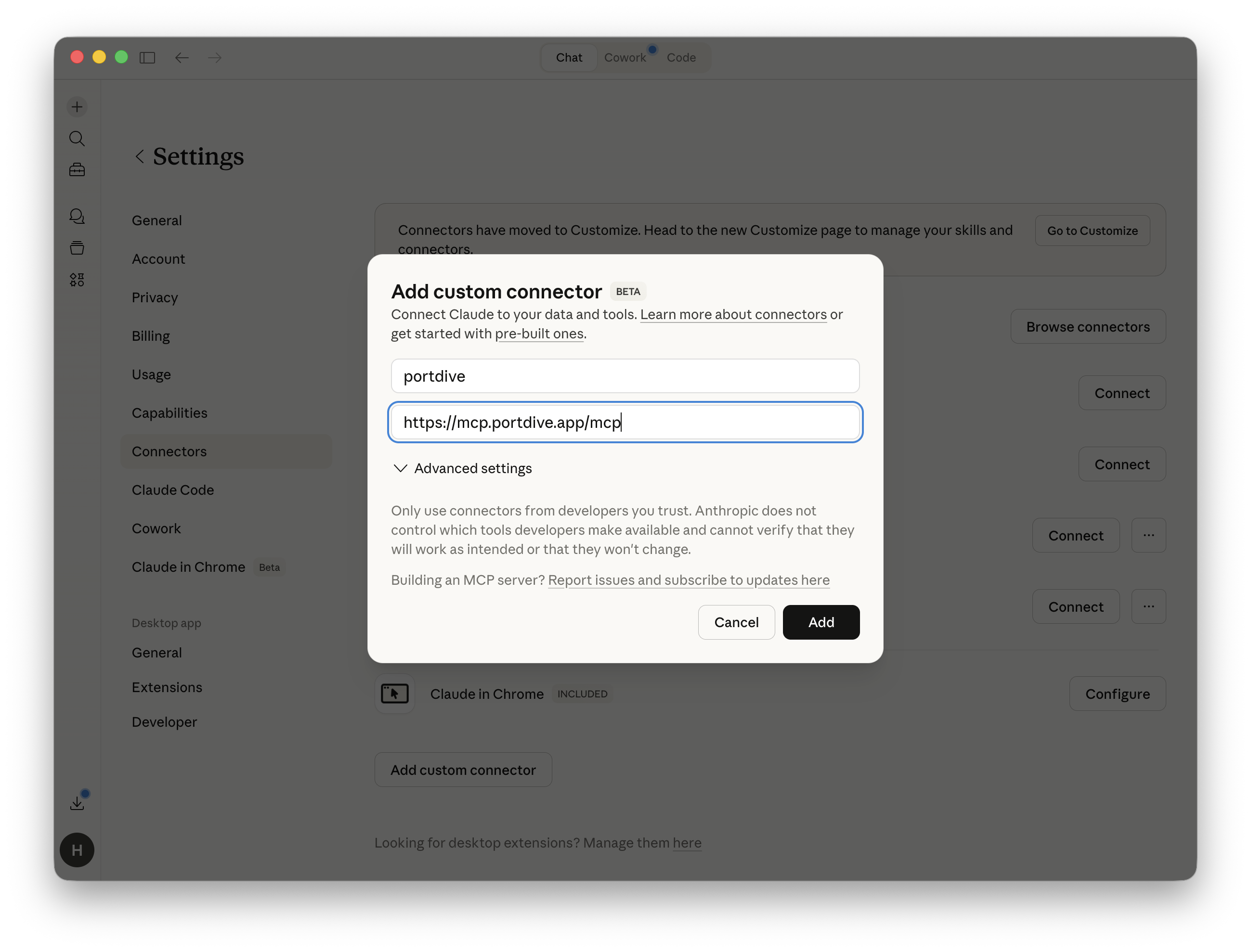1251x952 pixels.
Task: Open General settings at top of list
Action: click(226, 220)
